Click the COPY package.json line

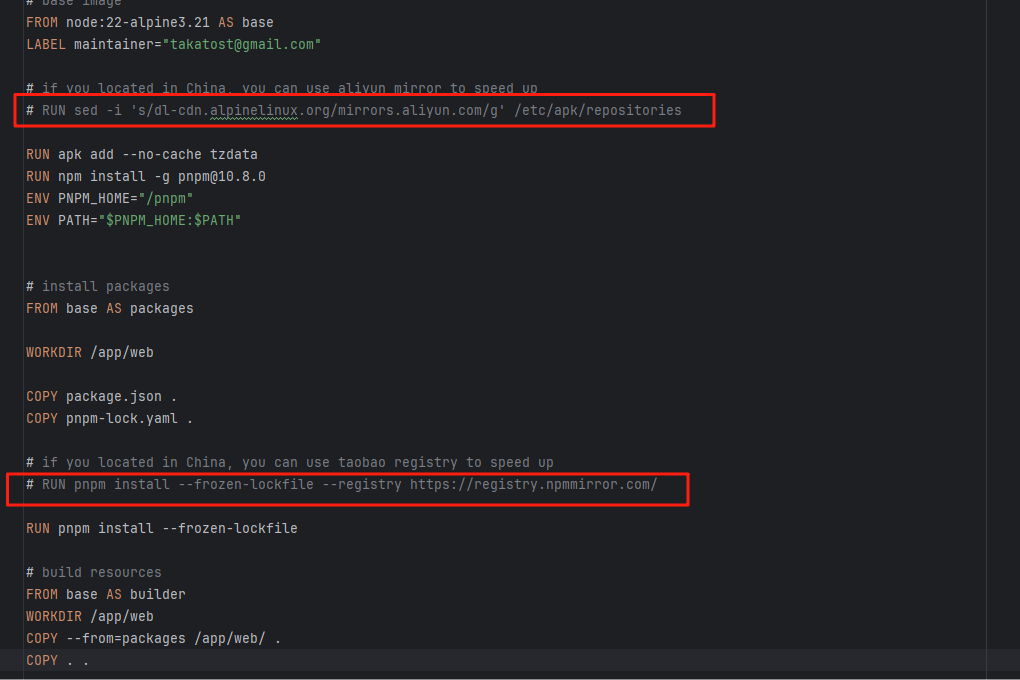coord(100,396)
